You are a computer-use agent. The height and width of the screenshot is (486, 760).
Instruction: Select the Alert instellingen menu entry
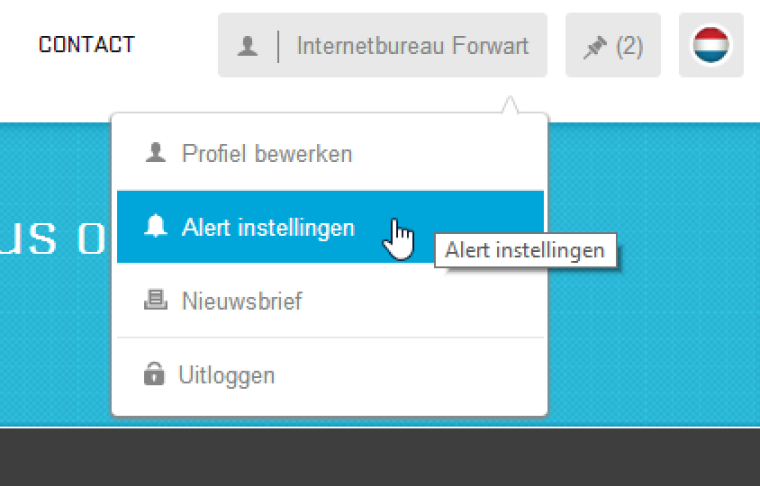pos(268,227)
